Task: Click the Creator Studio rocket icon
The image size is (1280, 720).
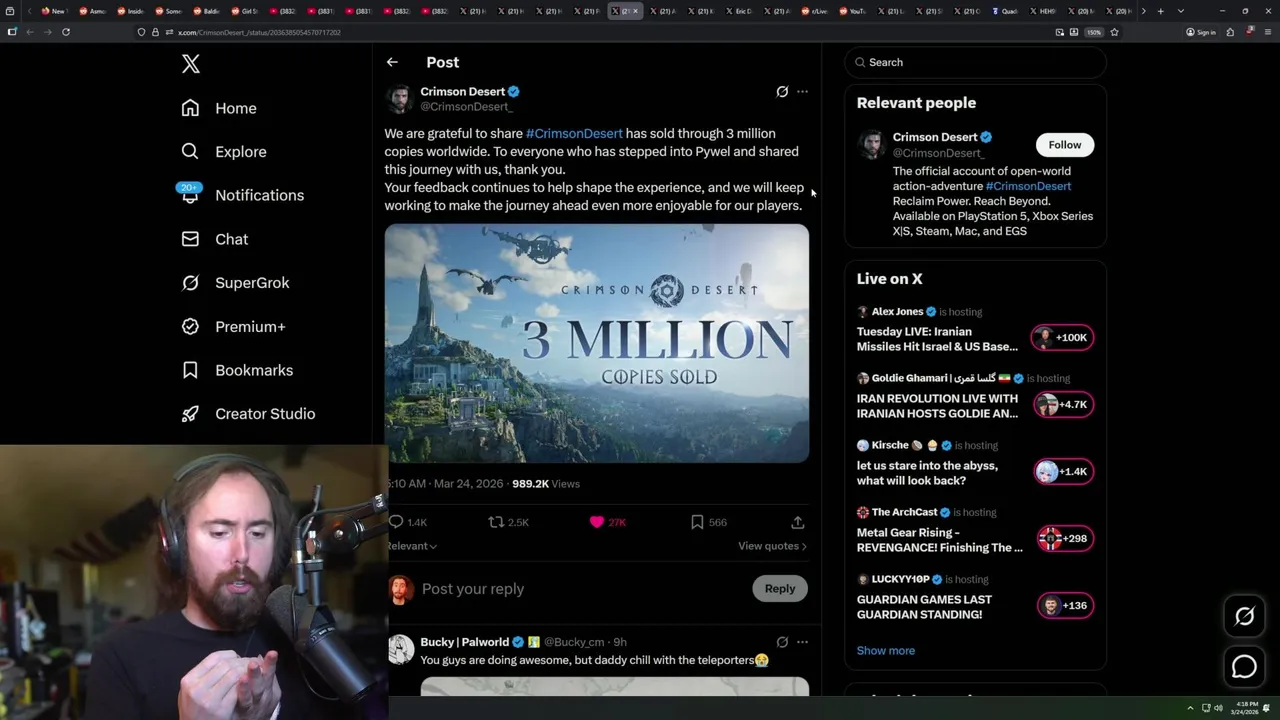Action: 190,414
